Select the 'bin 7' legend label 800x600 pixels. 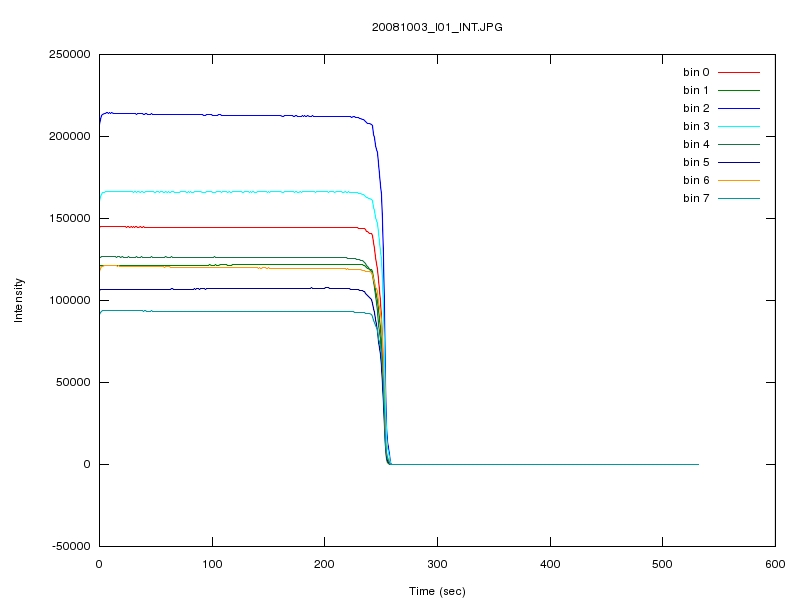point(696,198)
